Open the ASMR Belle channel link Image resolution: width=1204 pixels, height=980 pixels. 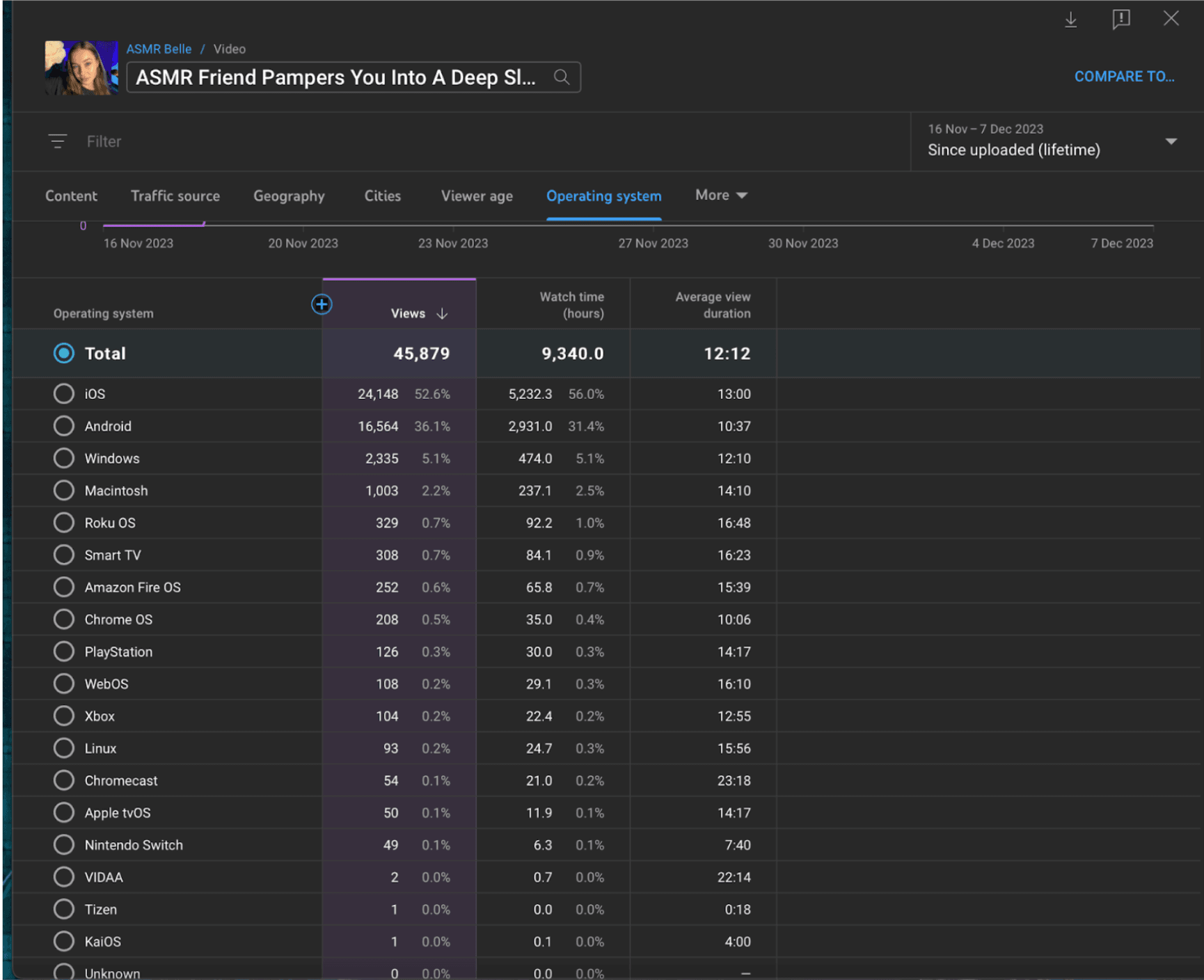tap(159, 49)
